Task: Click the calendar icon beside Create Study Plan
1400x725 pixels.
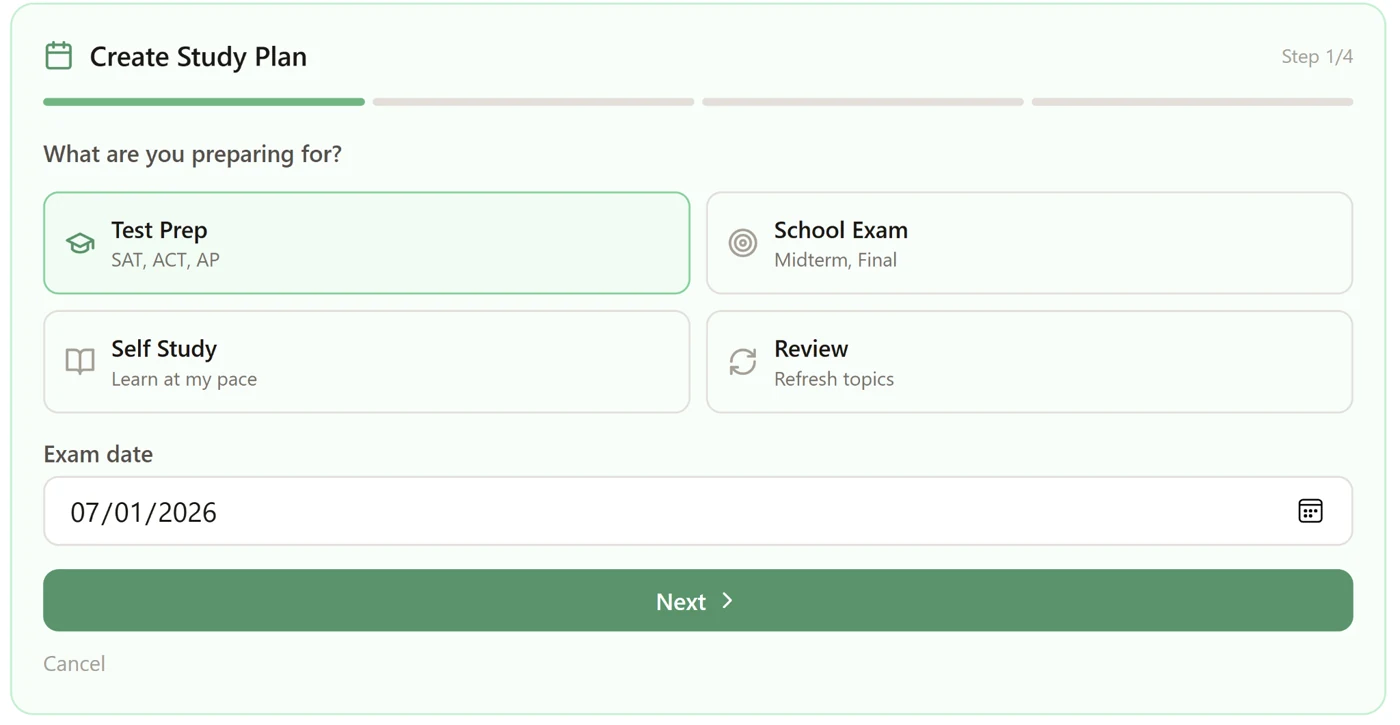Action: pos(58,56)
